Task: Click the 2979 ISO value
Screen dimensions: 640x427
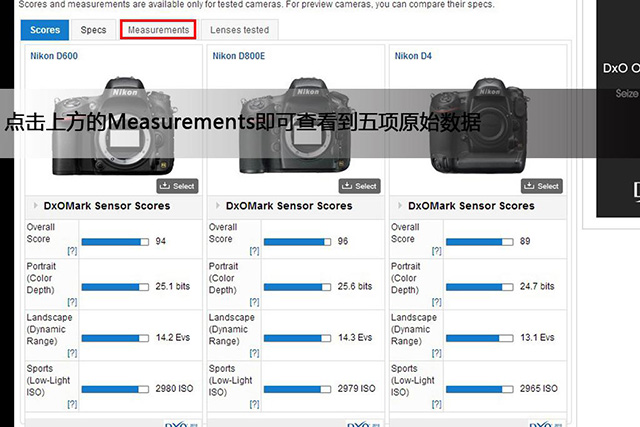Action: tap(356, 388)
